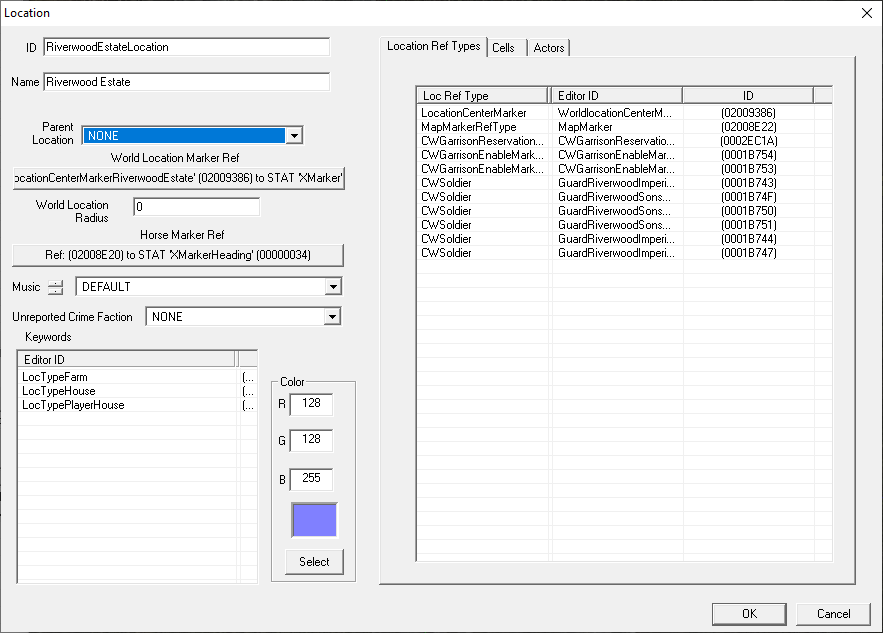This screenshot has height=633, width=883.
Task: Click the OK button
Action: [749, 614]
